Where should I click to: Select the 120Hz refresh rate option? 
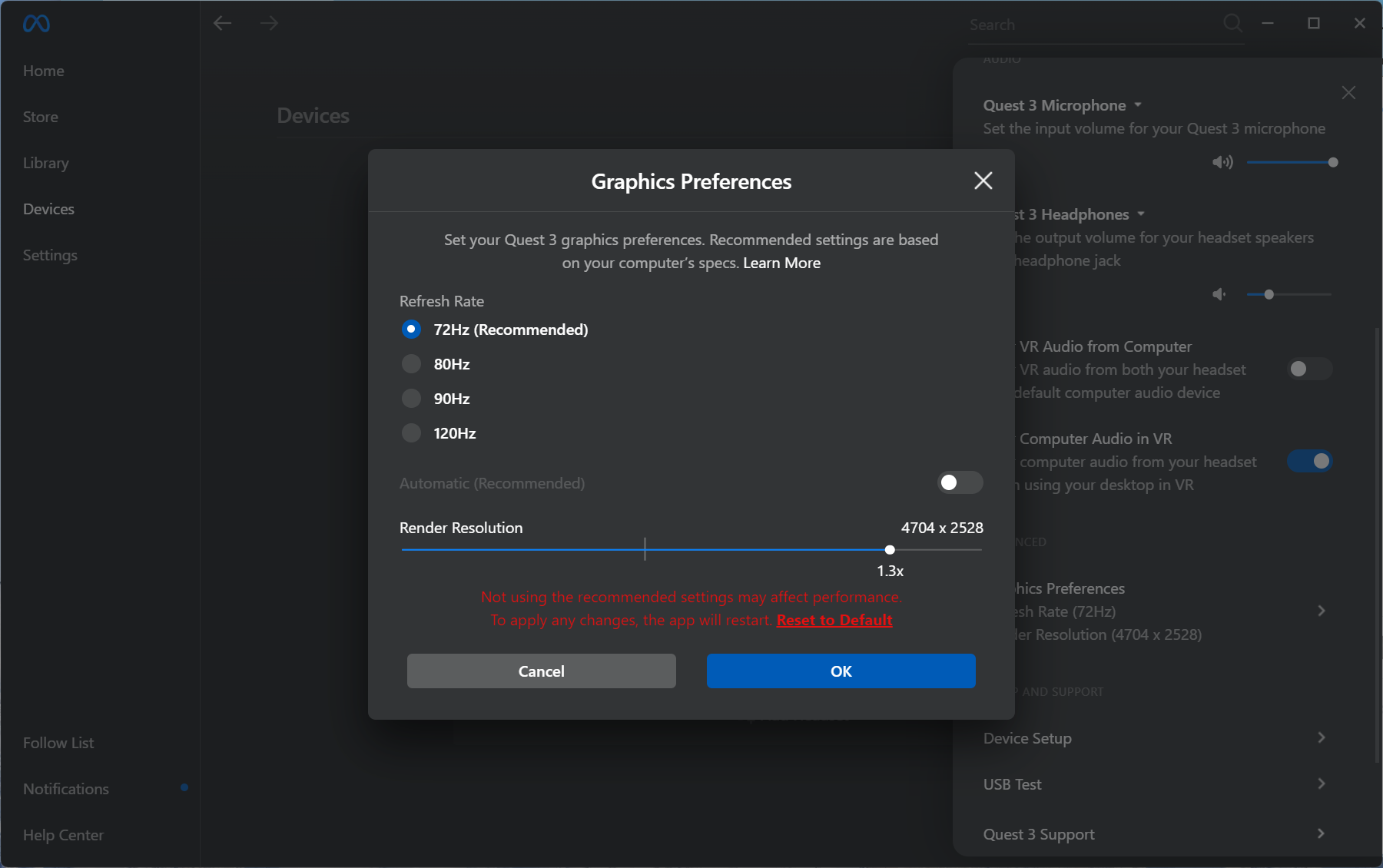point(412,433)
